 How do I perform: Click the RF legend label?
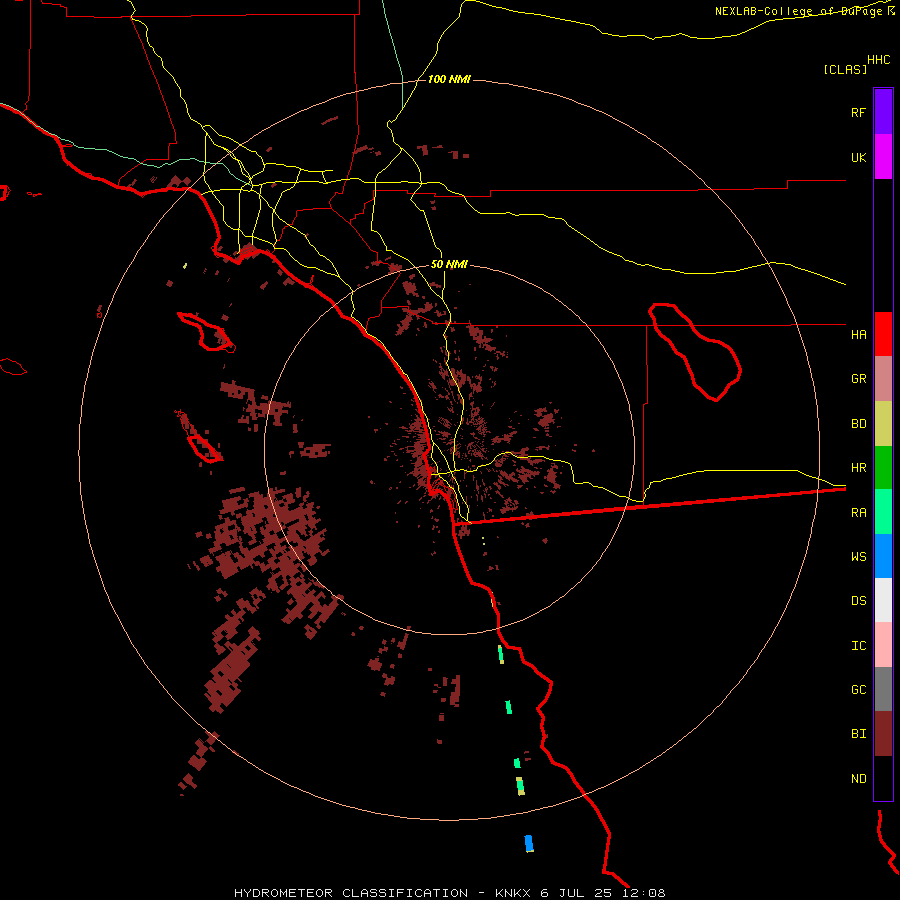click(858, 112)
